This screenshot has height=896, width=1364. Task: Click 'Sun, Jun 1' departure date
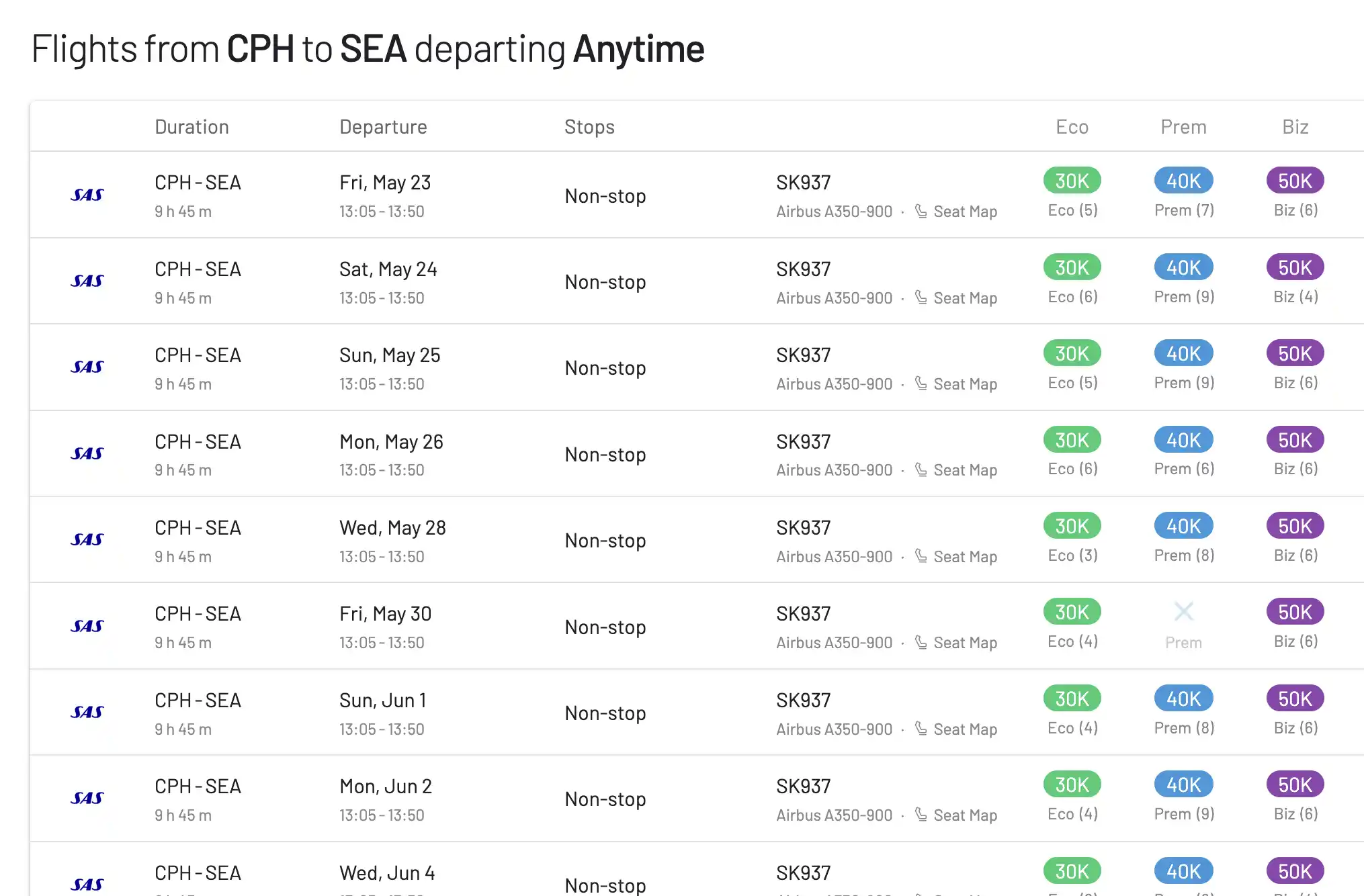pos(383,701)
